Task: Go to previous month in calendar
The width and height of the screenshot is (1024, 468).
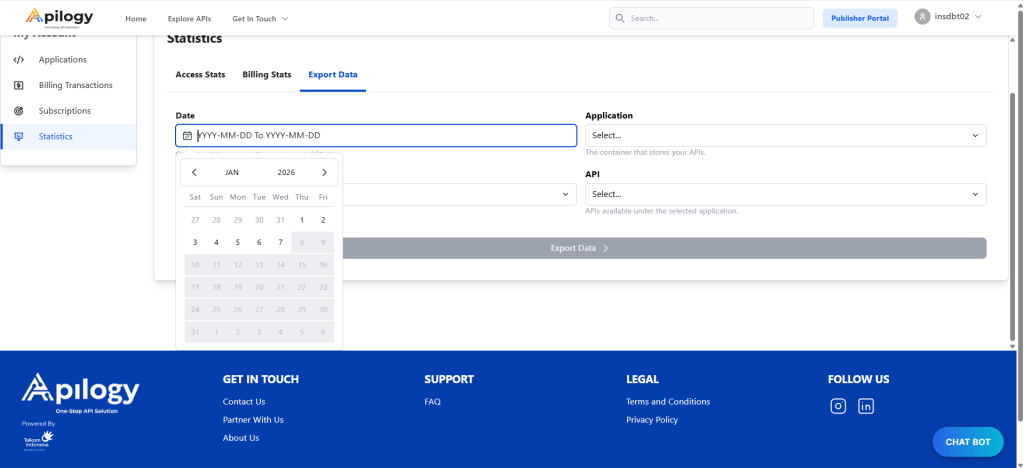Action: click(x=194, y=172)
